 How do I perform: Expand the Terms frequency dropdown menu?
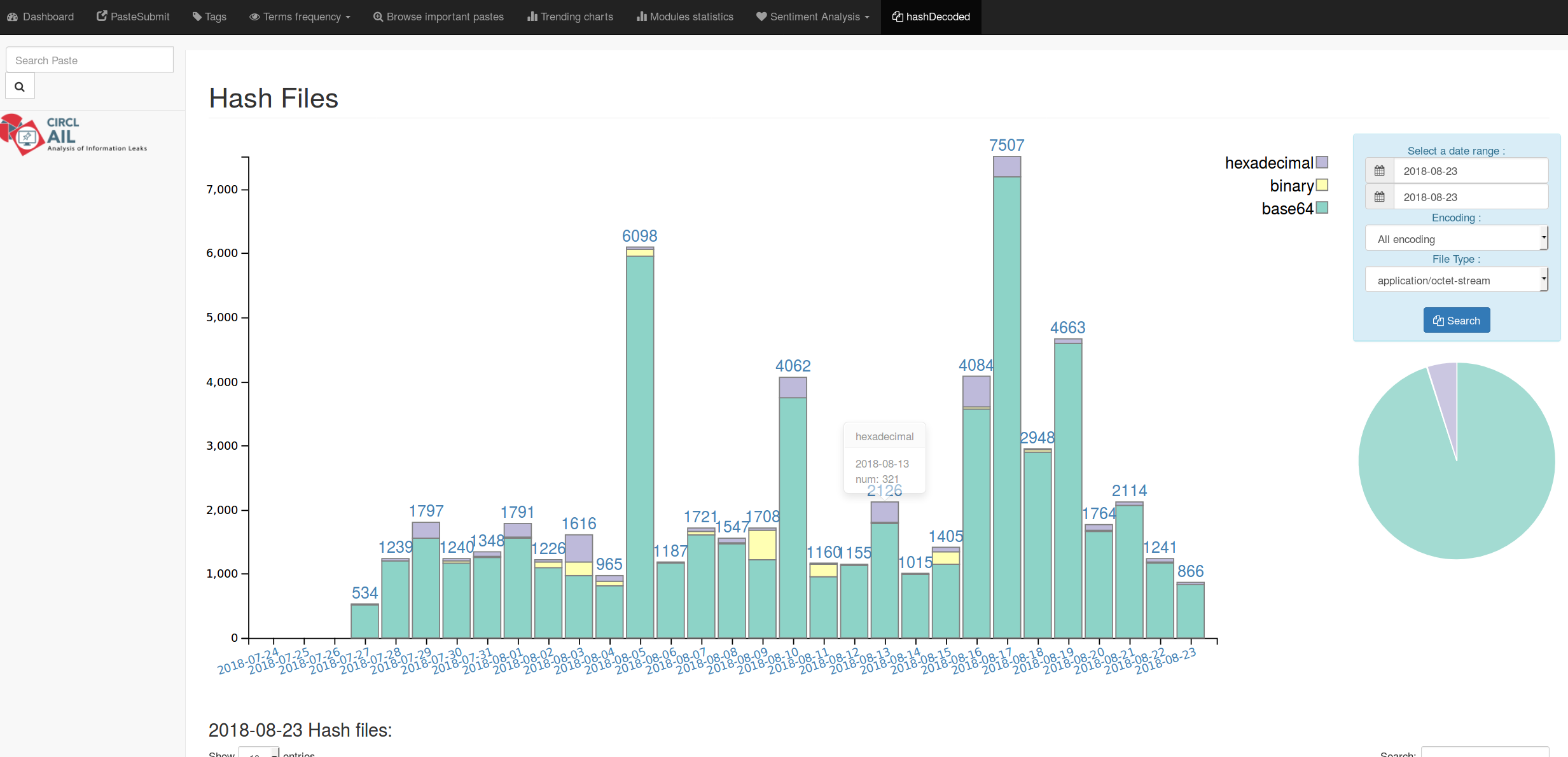(x=300, y=17)
